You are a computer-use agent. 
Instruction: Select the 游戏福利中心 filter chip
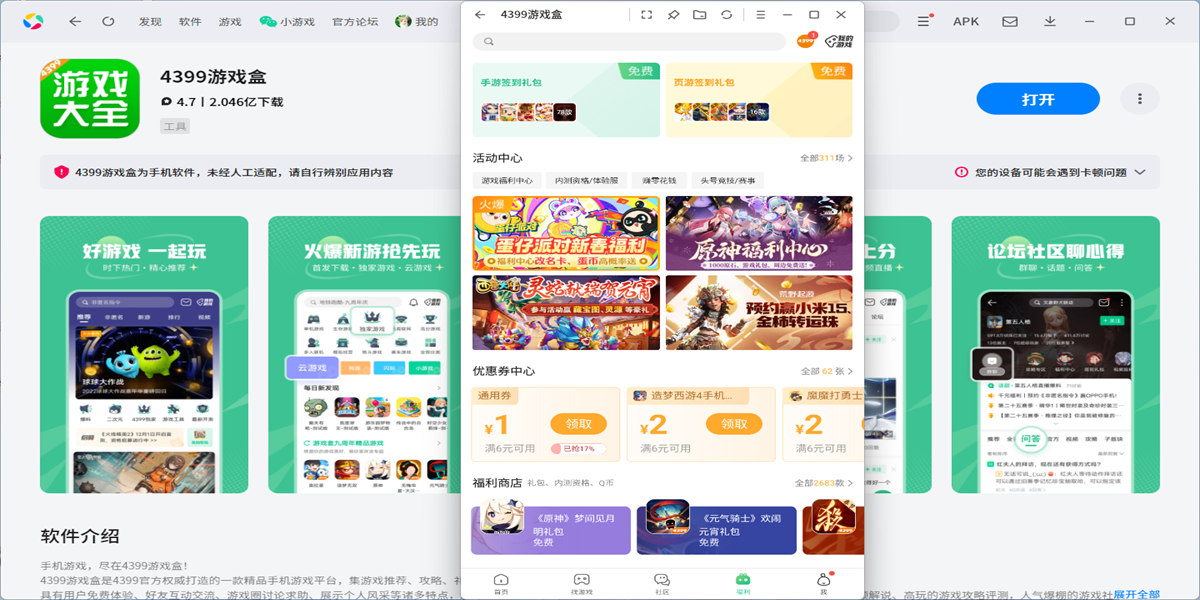(x=507, y=181)
